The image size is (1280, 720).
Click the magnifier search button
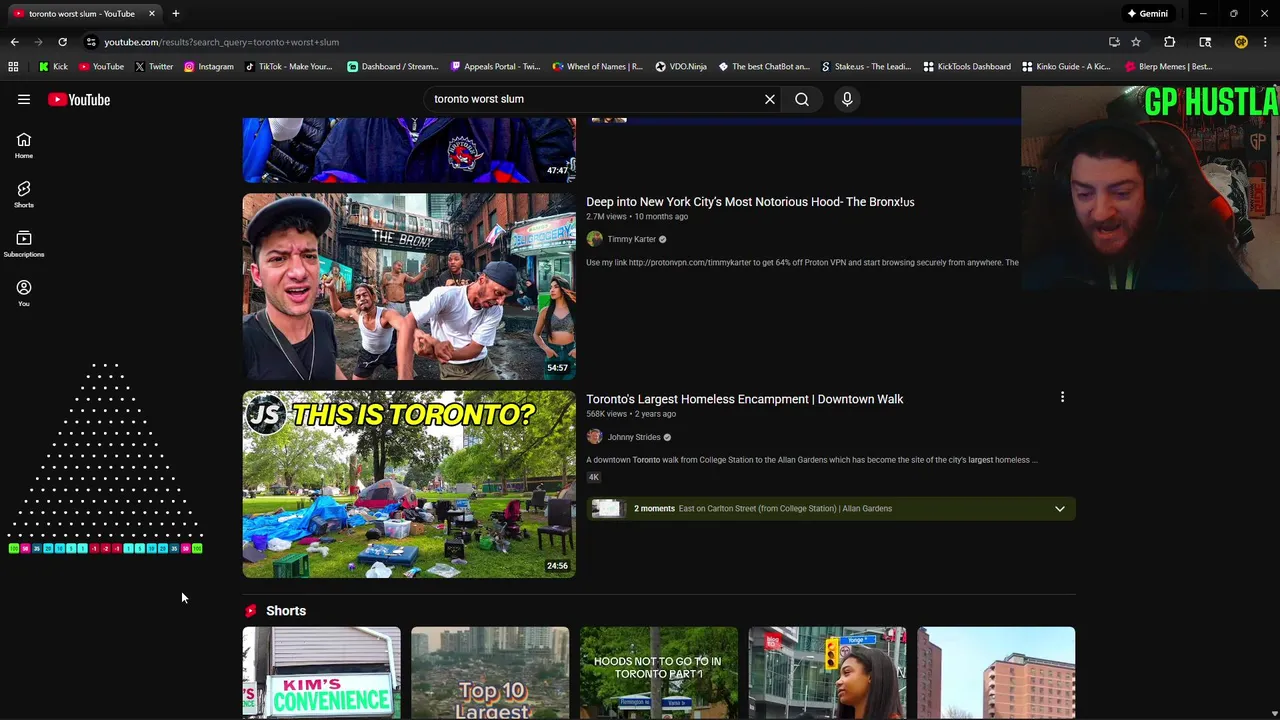[802, 99]
